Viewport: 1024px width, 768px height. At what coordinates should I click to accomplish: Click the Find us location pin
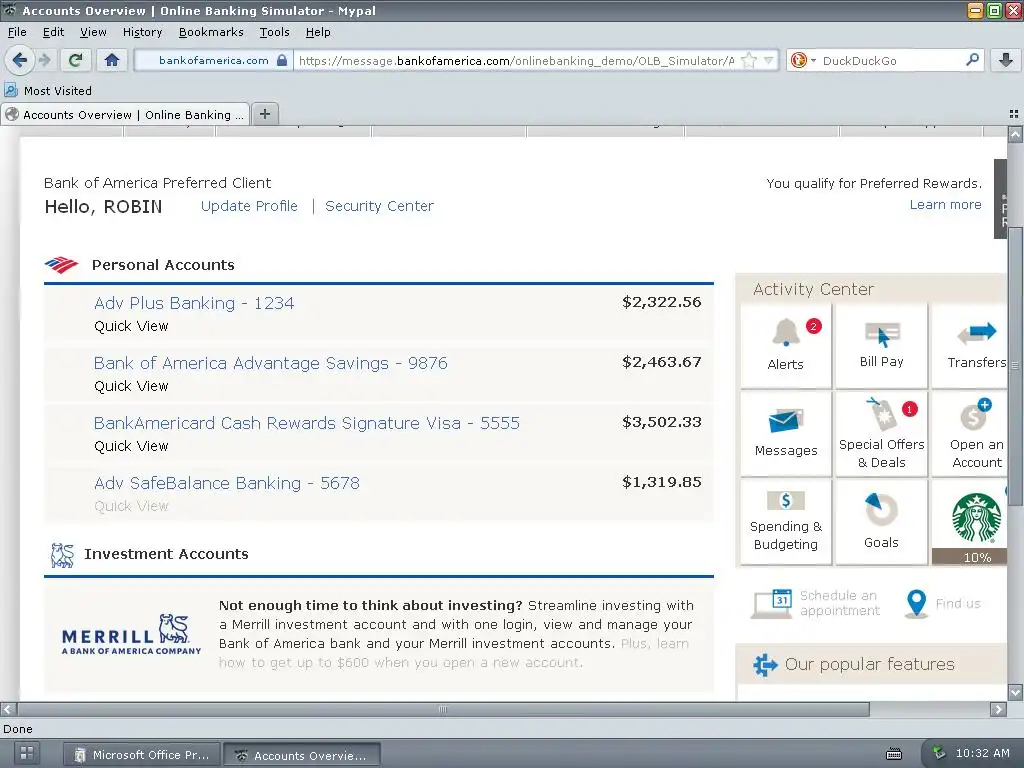[916, 603]
